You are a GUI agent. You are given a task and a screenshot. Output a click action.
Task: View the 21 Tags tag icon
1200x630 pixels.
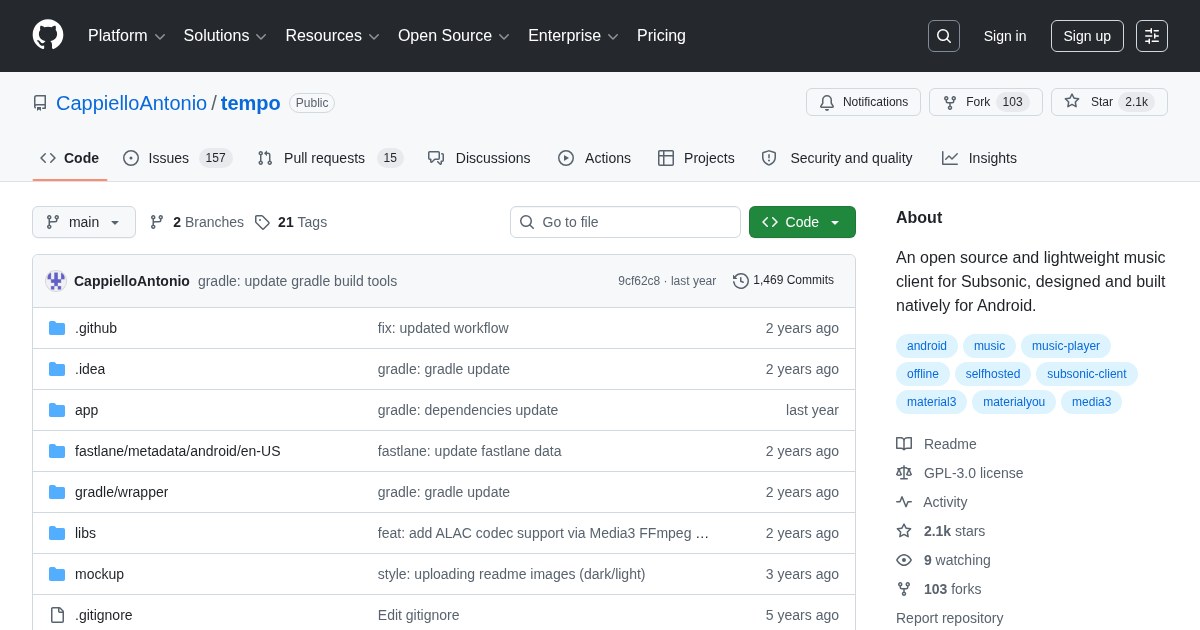click(x=262, y=222)
